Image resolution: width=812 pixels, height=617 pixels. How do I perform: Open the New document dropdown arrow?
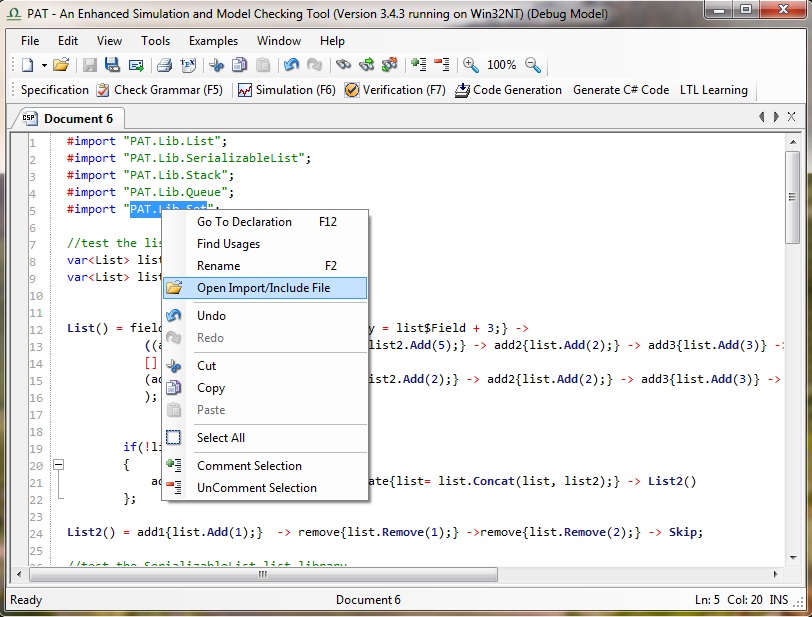tap(44, 65)
